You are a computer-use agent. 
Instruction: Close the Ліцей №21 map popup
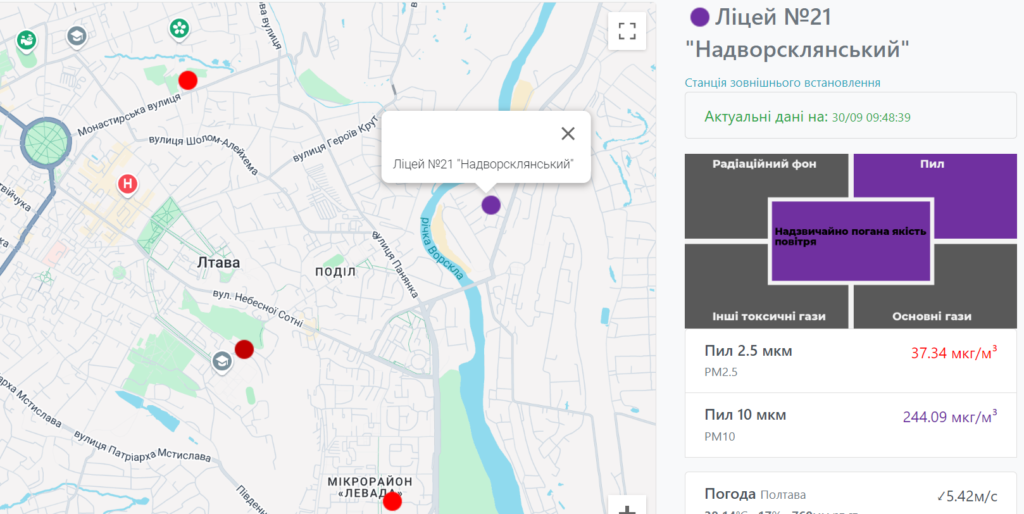pos(568,134)
